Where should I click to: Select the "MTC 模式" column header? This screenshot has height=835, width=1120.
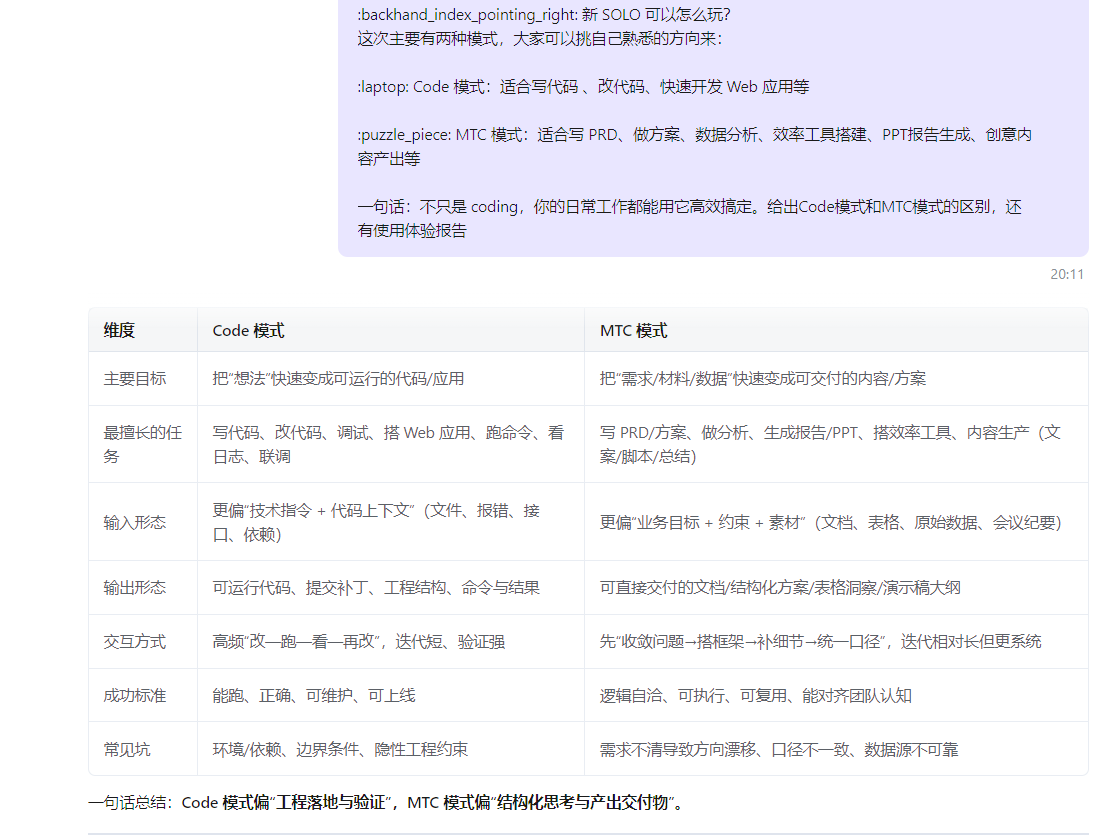pyautogui.click(x=633, y=331)
